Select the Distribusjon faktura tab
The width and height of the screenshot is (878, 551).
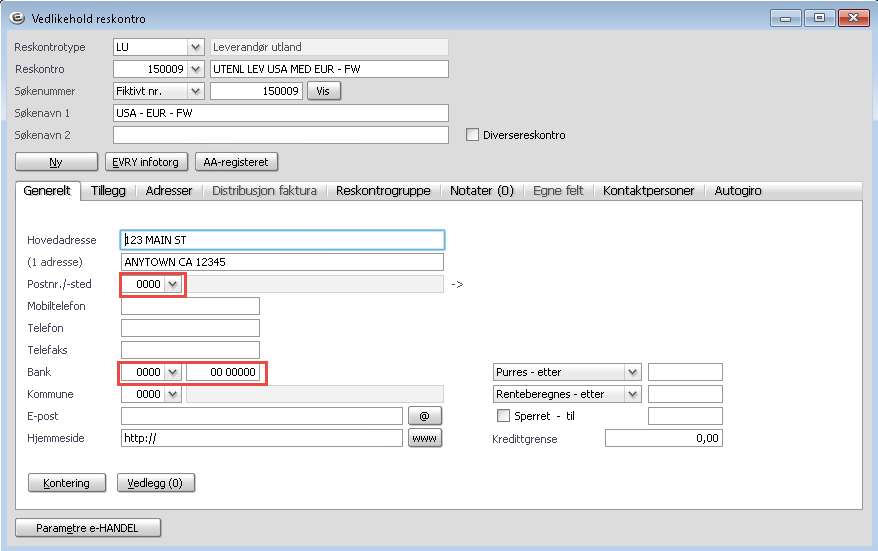click(x=264, y=190)
